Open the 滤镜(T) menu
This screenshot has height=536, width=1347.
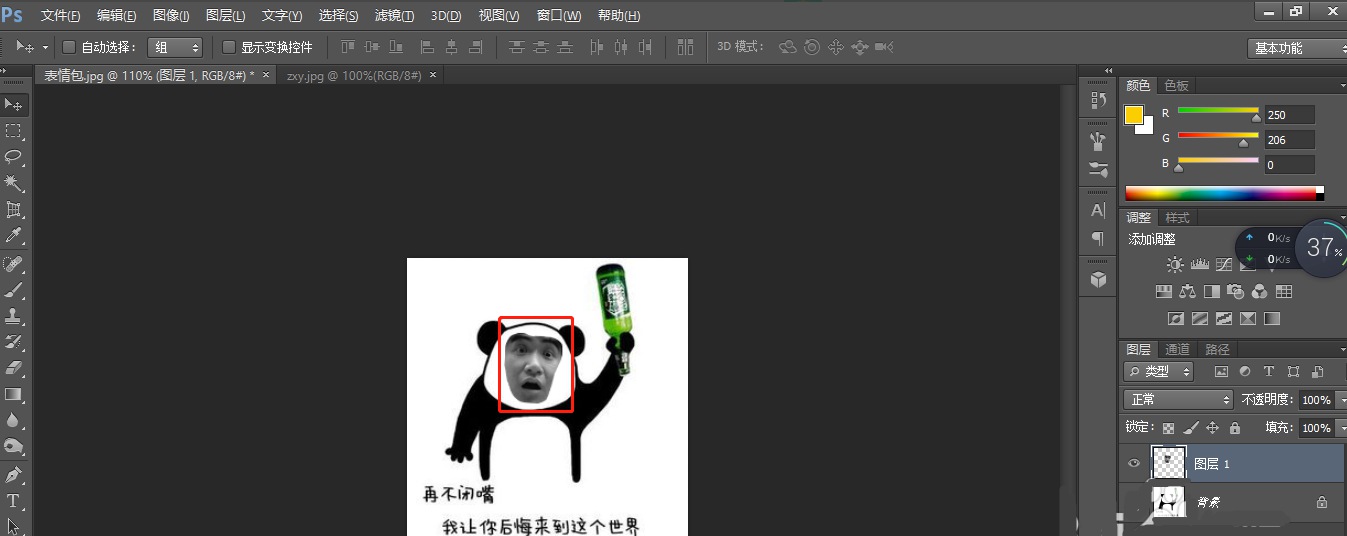(394, 16)
